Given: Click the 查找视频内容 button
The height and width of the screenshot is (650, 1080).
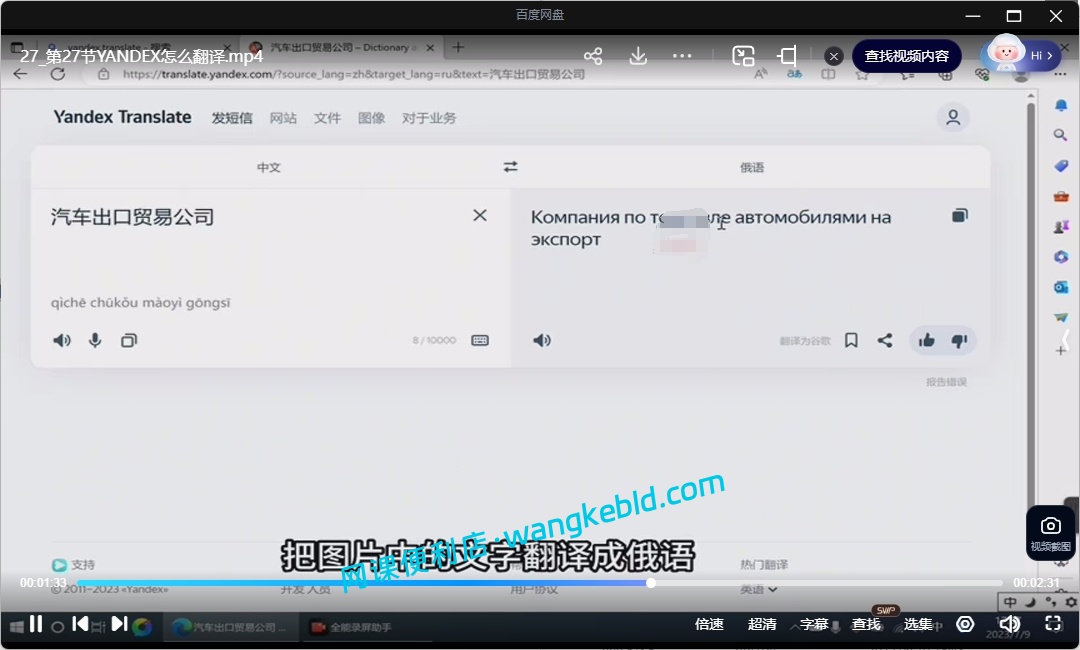Looking at the screenshot, I should tap(906, 56).
